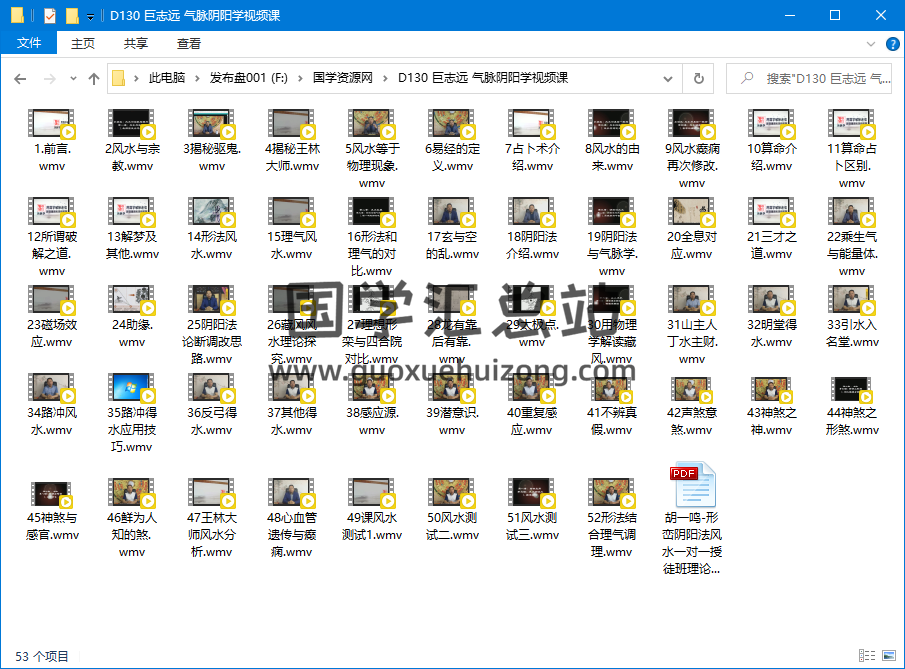Expand the address bar history dropdown
Screen dimensions: 905x669
(x=668, y=78)
